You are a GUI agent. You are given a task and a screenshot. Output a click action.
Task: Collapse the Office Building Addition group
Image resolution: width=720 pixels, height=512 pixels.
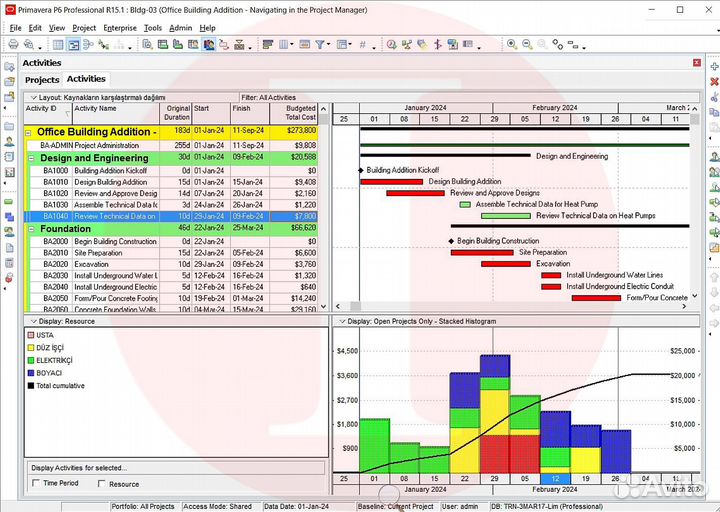click(28, 133)
